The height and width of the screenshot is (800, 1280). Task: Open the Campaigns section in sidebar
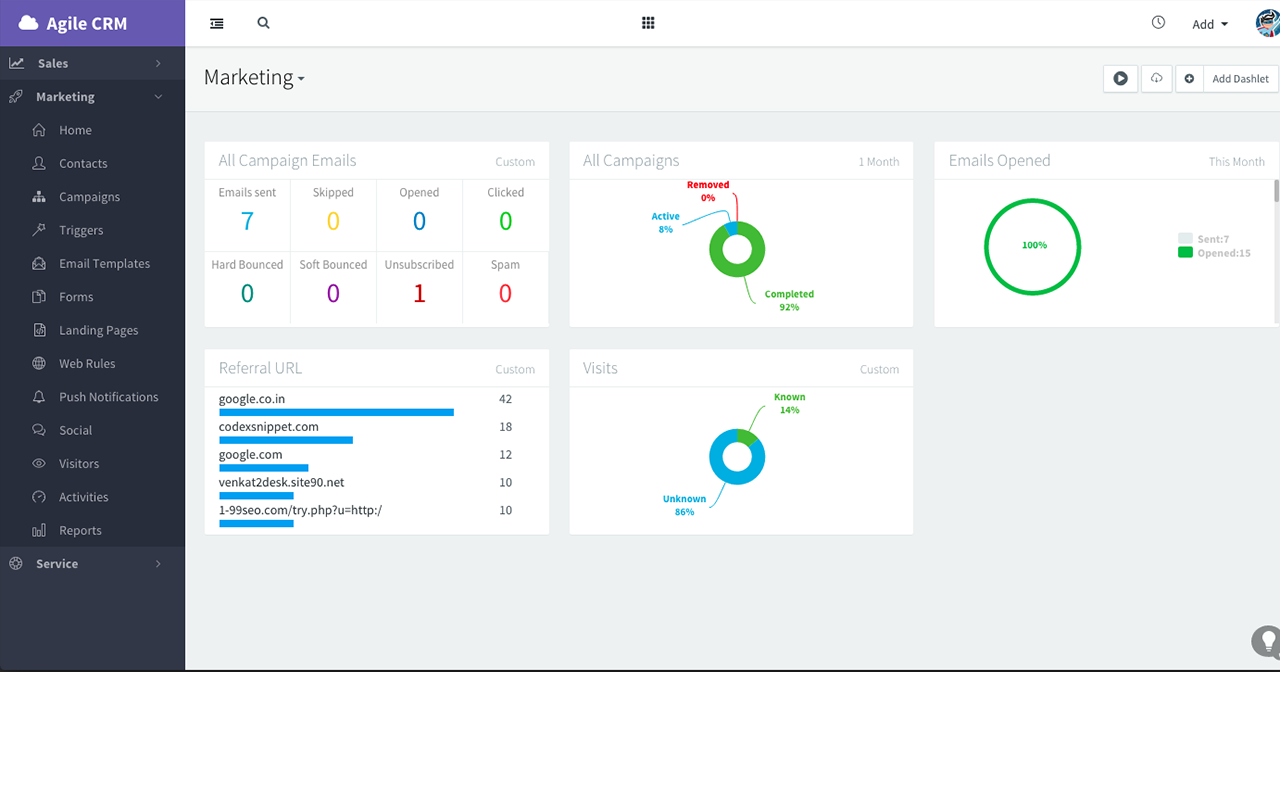point(90,196)
